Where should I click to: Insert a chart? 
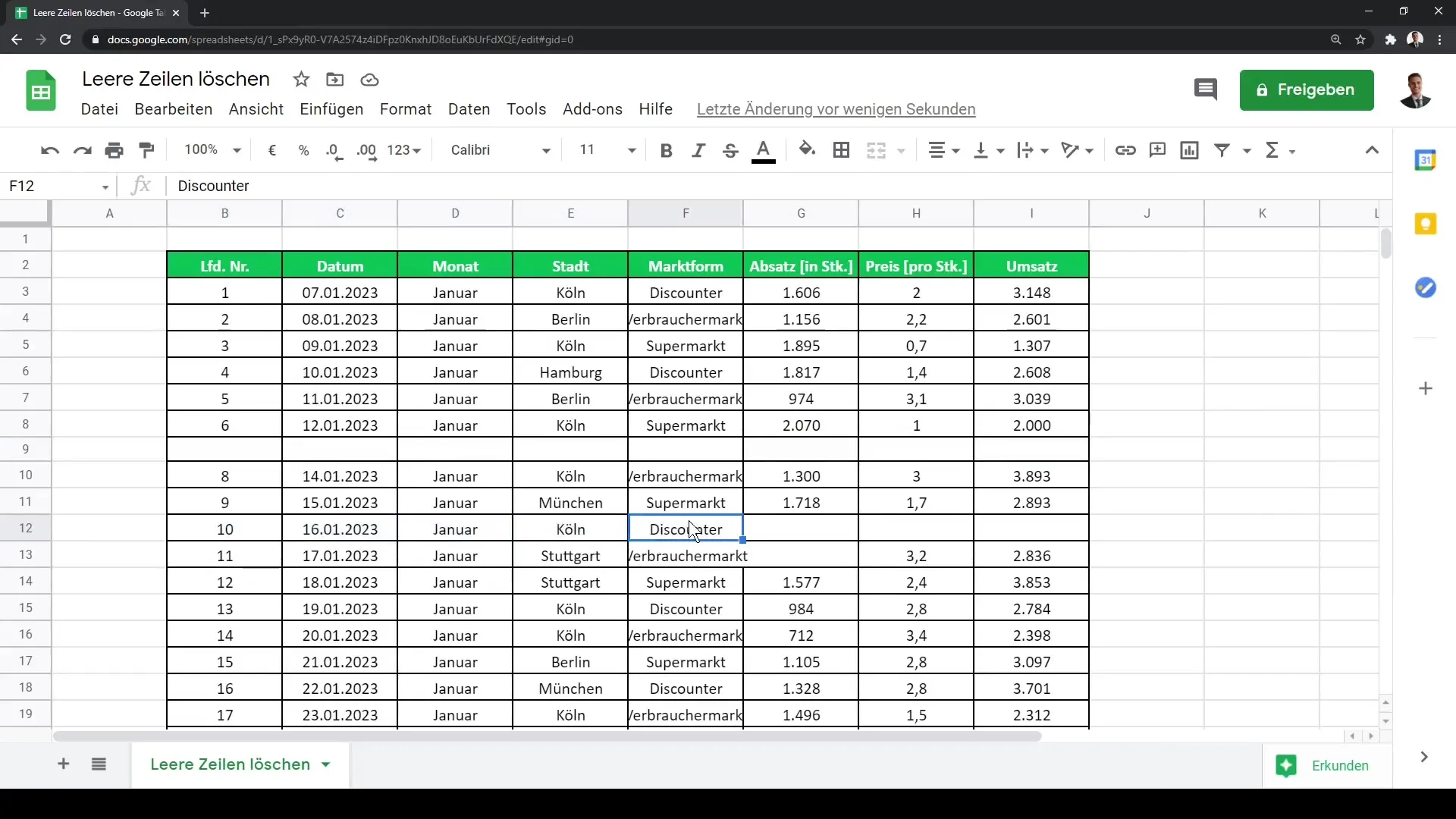1190,150
